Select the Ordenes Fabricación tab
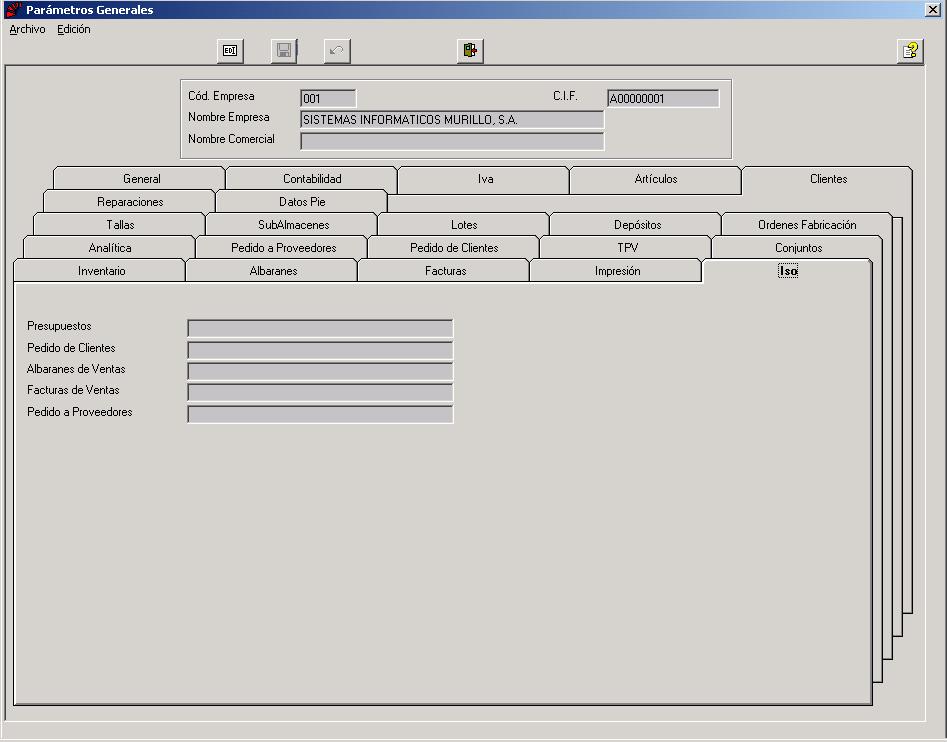The height and width of the screenshot is (742, 947). tap(807, 225)
